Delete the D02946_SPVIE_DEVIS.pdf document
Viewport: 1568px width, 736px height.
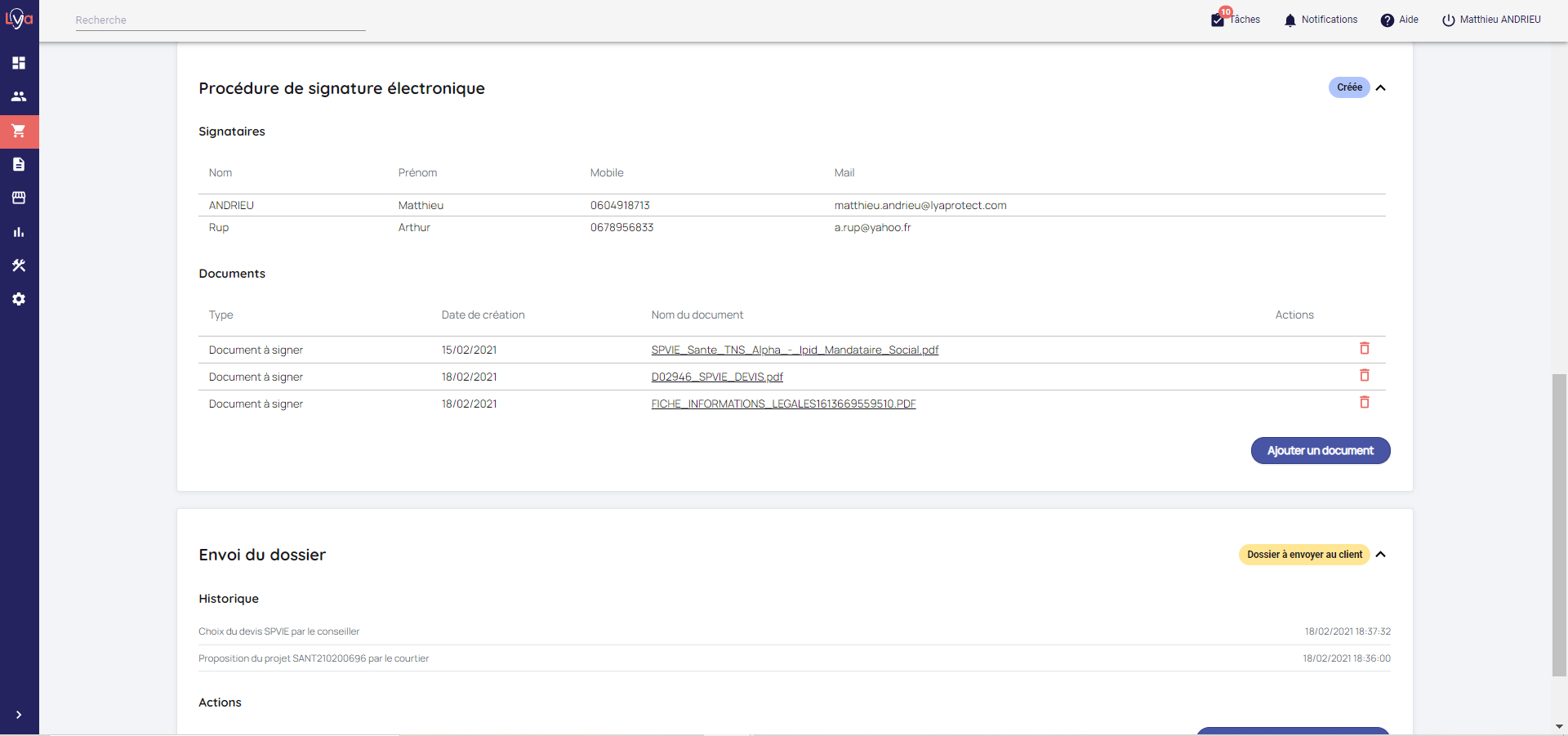[1364, 376]
